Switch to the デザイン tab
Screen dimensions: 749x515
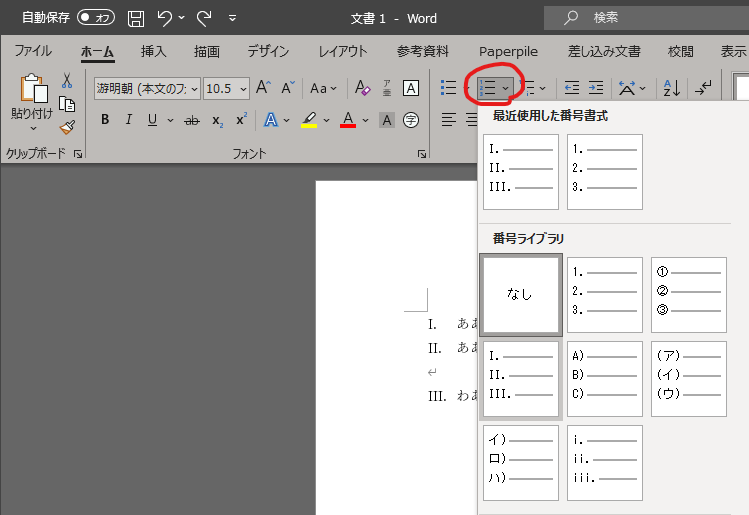tap(268, 51)
